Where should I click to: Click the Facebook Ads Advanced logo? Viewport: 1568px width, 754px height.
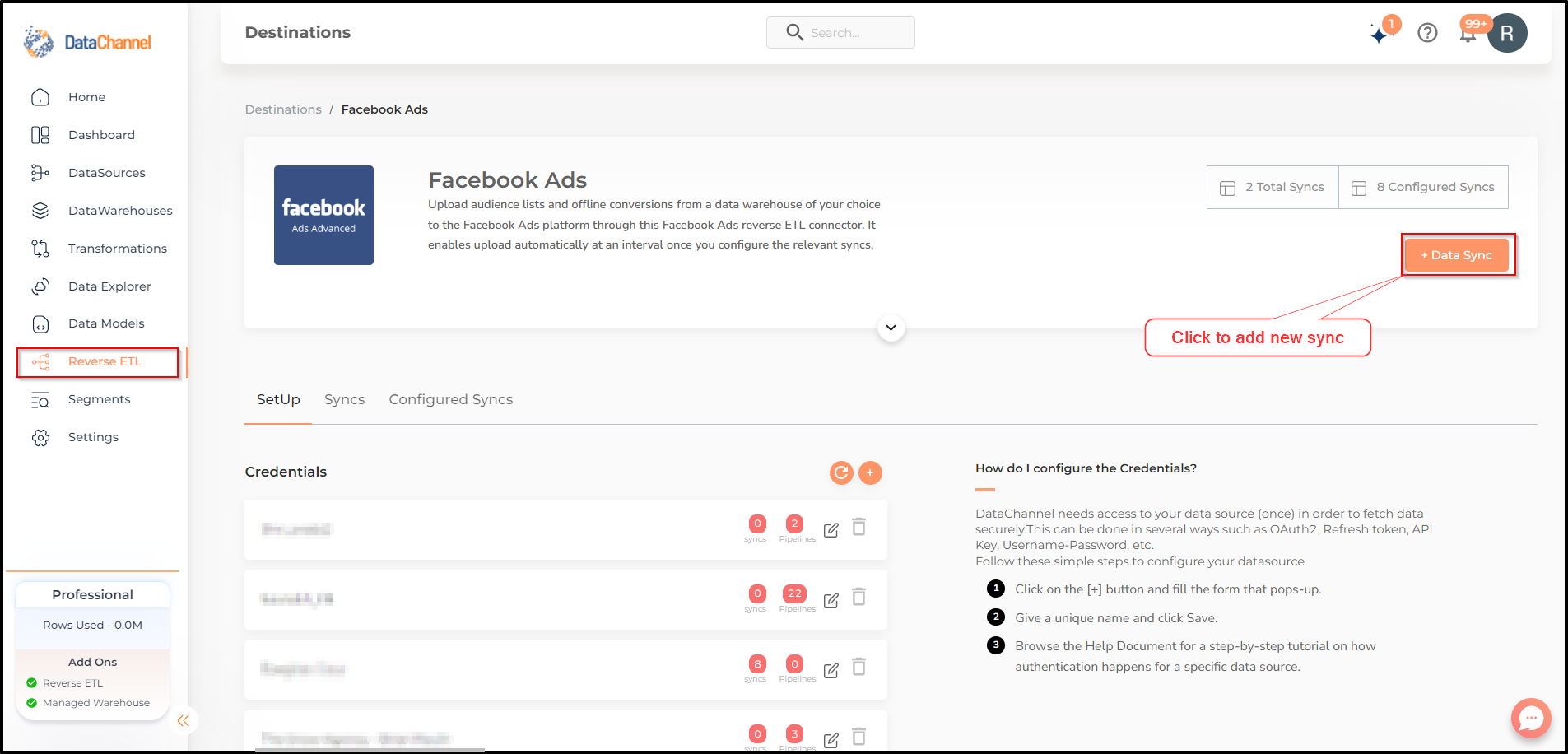(x=323, y=215)
